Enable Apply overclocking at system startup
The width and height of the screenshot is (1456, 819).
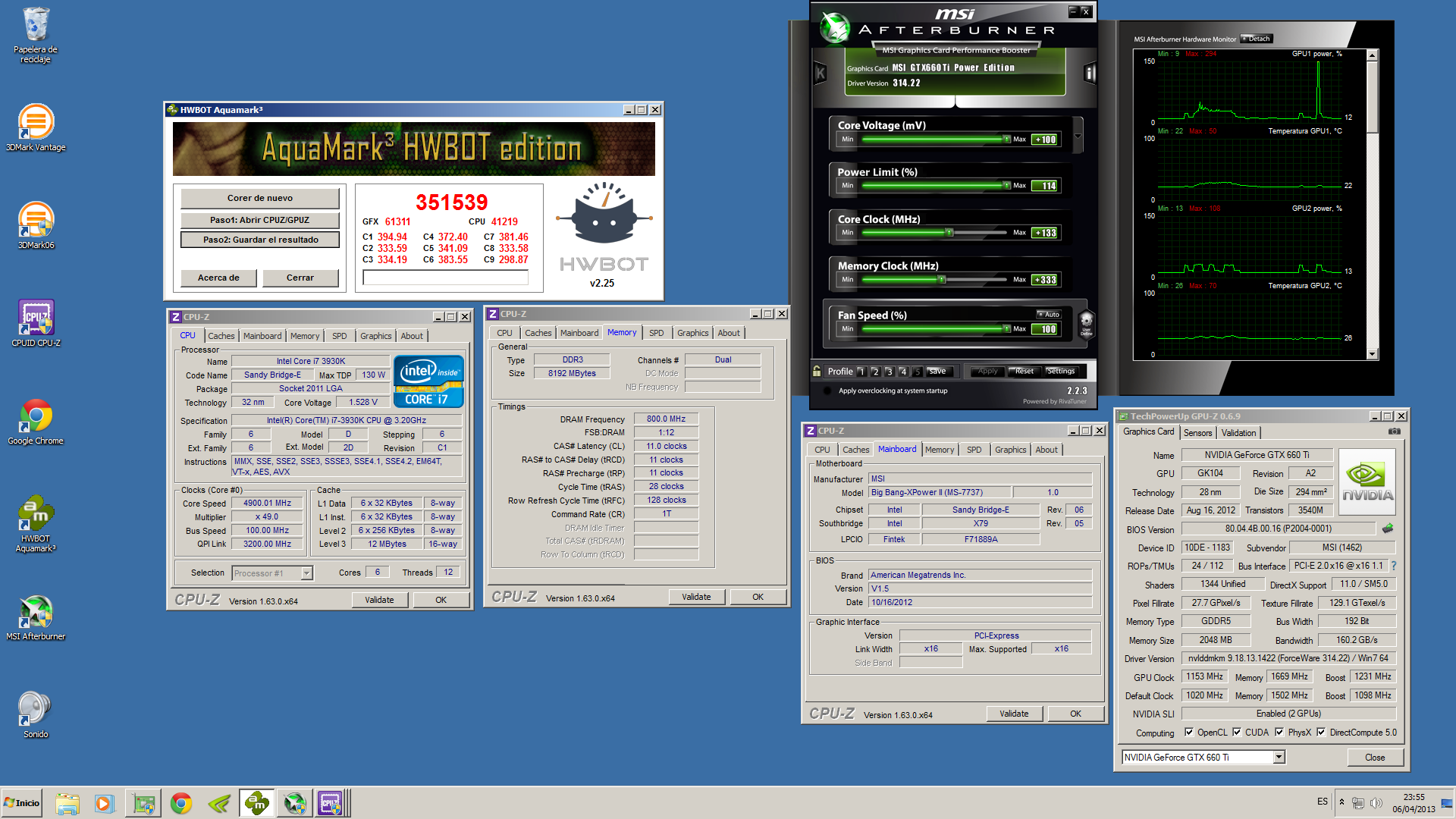coord(827,391)
